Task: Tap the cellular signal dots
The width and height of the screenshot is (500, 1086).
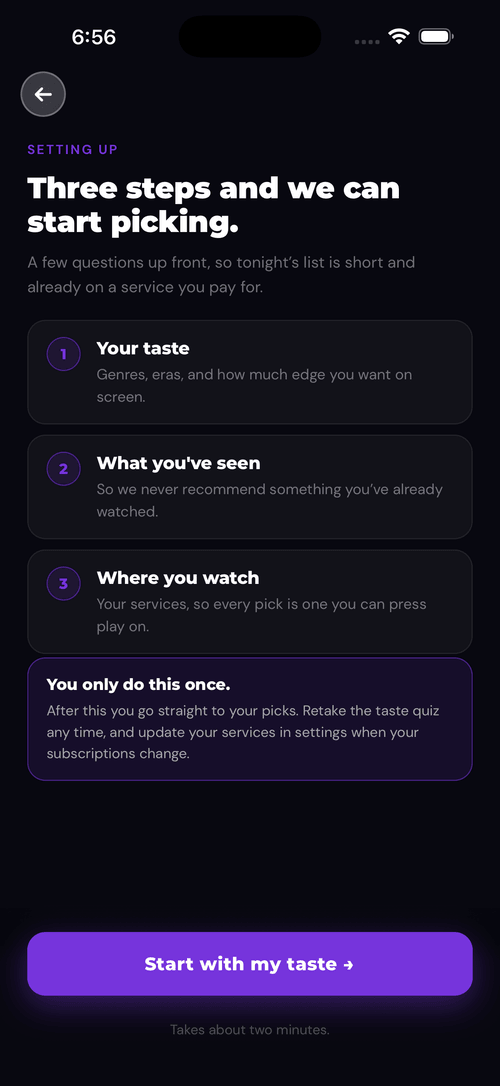Action: 367,42
